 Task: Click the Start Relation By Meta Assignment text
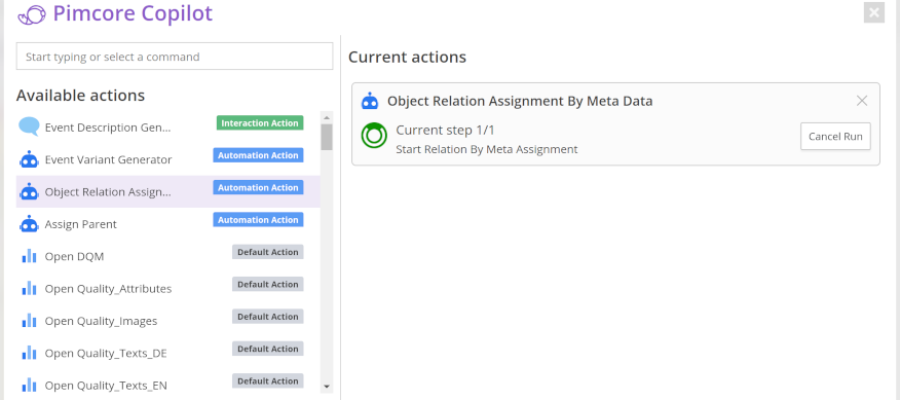(487, 149)
